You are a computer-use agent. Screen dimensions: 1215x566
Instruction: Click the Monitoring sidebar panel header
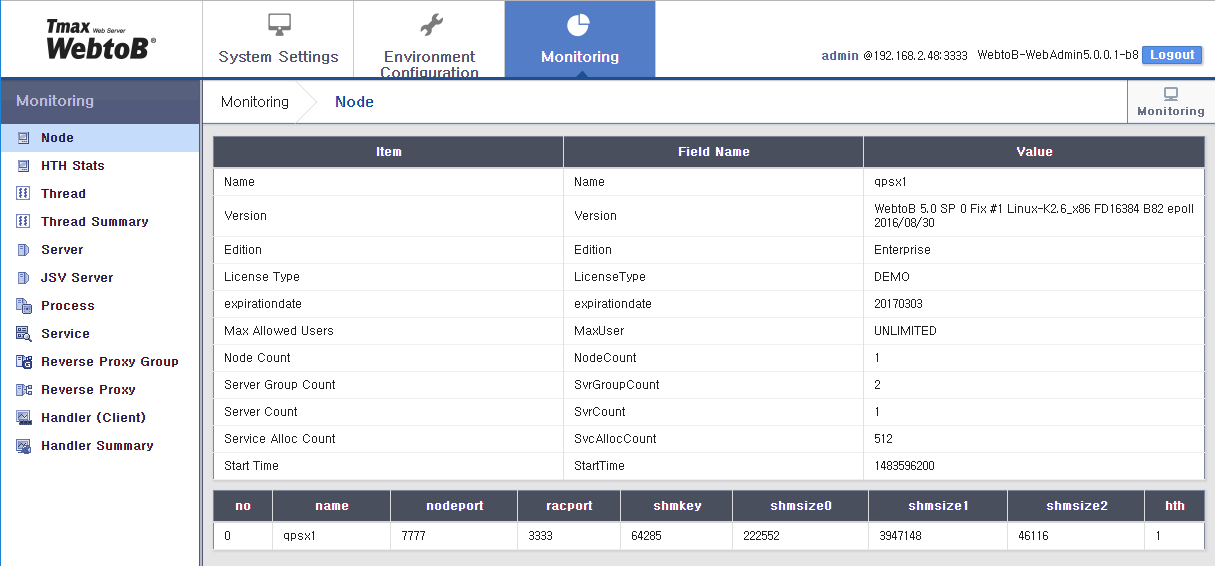(100, 101)
